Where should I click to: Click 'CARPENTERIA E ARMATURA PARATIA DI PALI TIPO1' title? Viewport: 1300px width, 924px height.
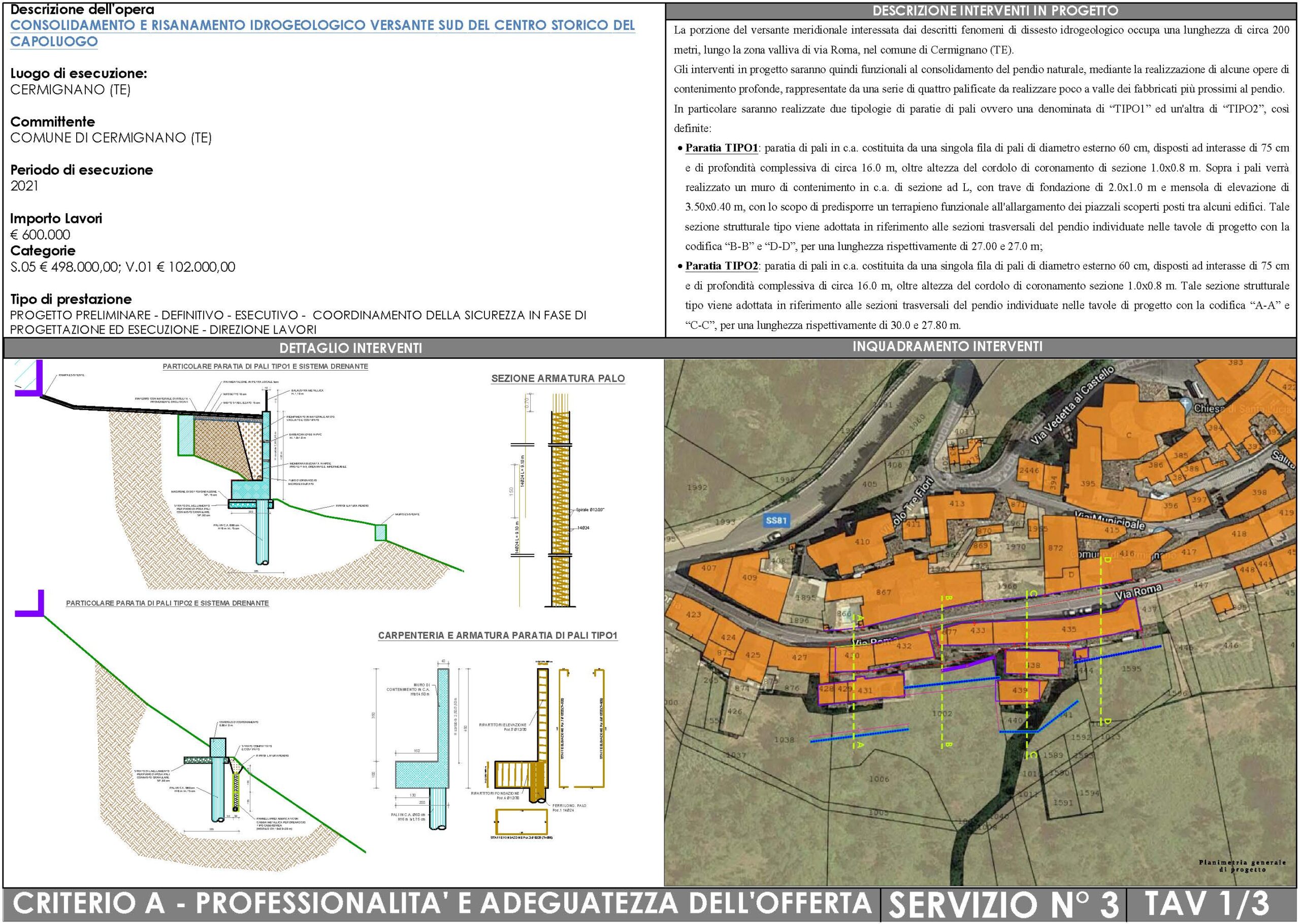coord(498,636)
